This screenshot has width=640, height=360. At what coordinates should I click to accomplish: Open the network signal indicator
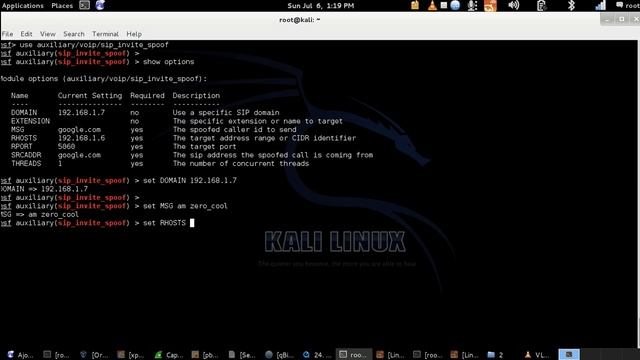pos(600,5)
